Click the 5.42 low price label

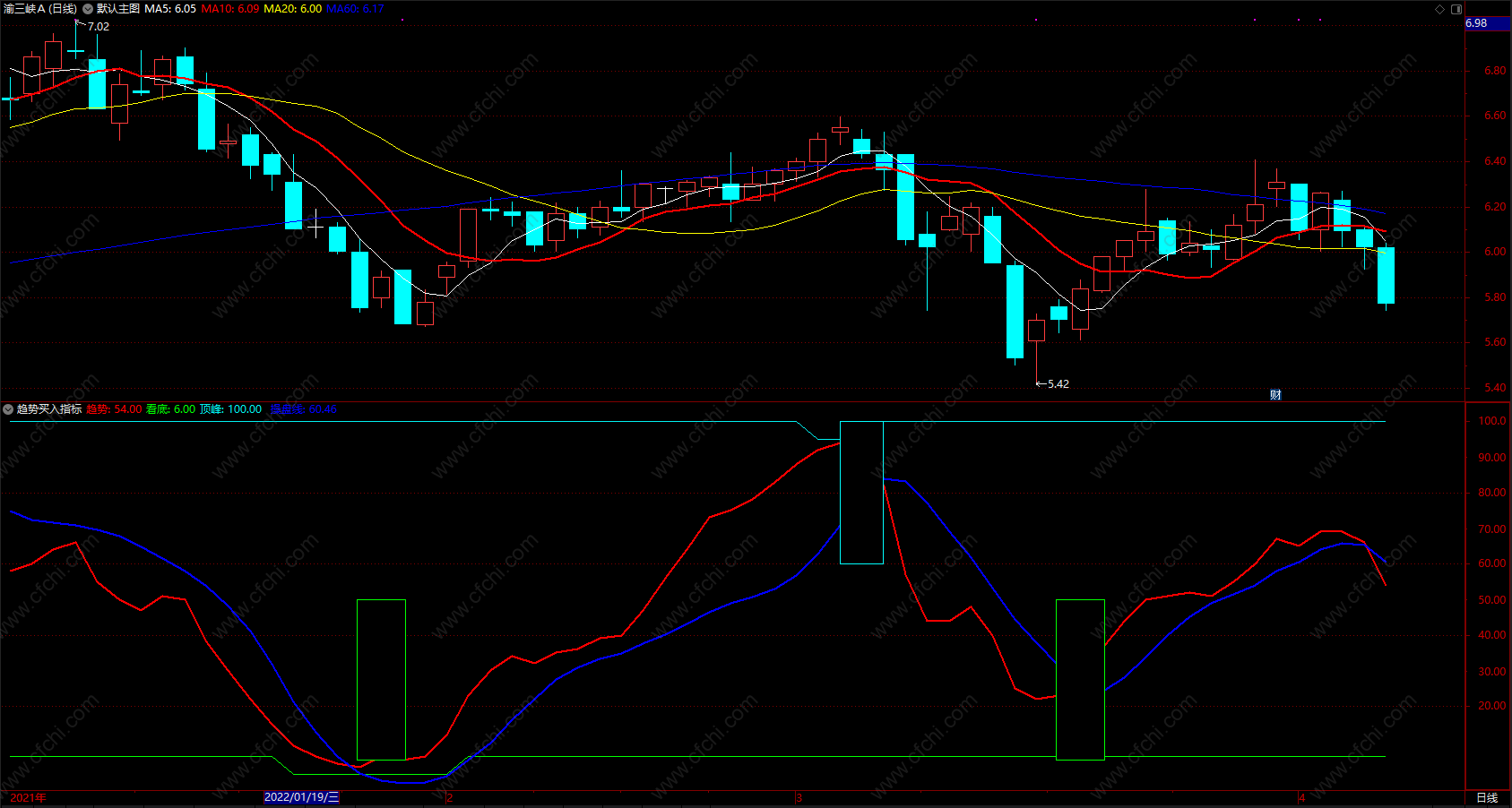pyautogui.click(x=1058, y=384)
